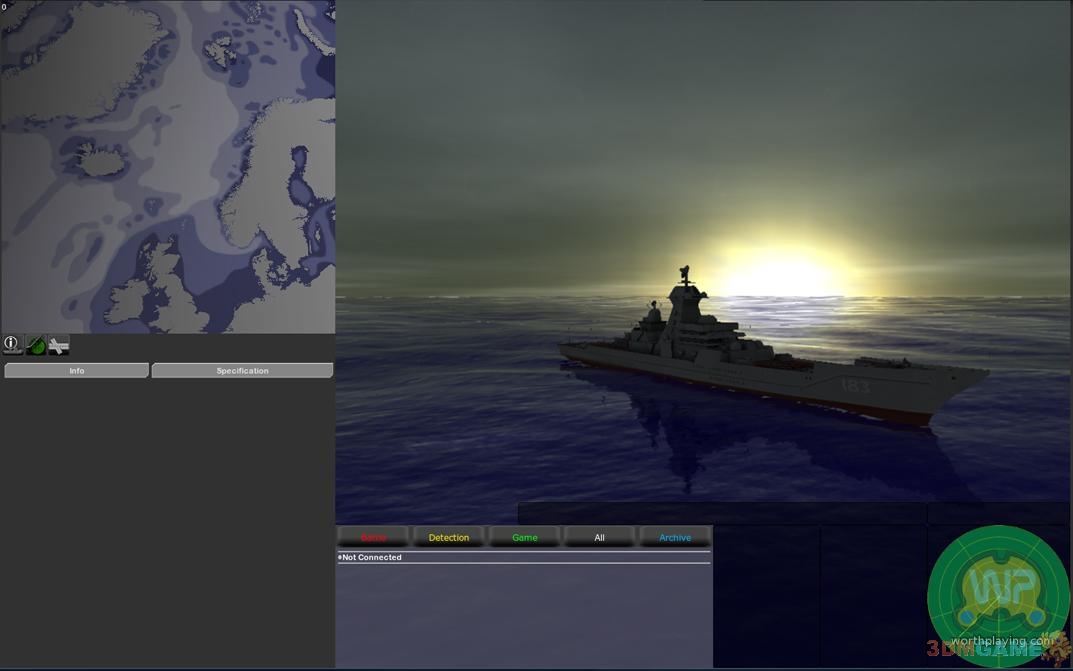1073x671 pixels.
Task: Switch to the yellow Detection tab
Action: coord(449,538)
